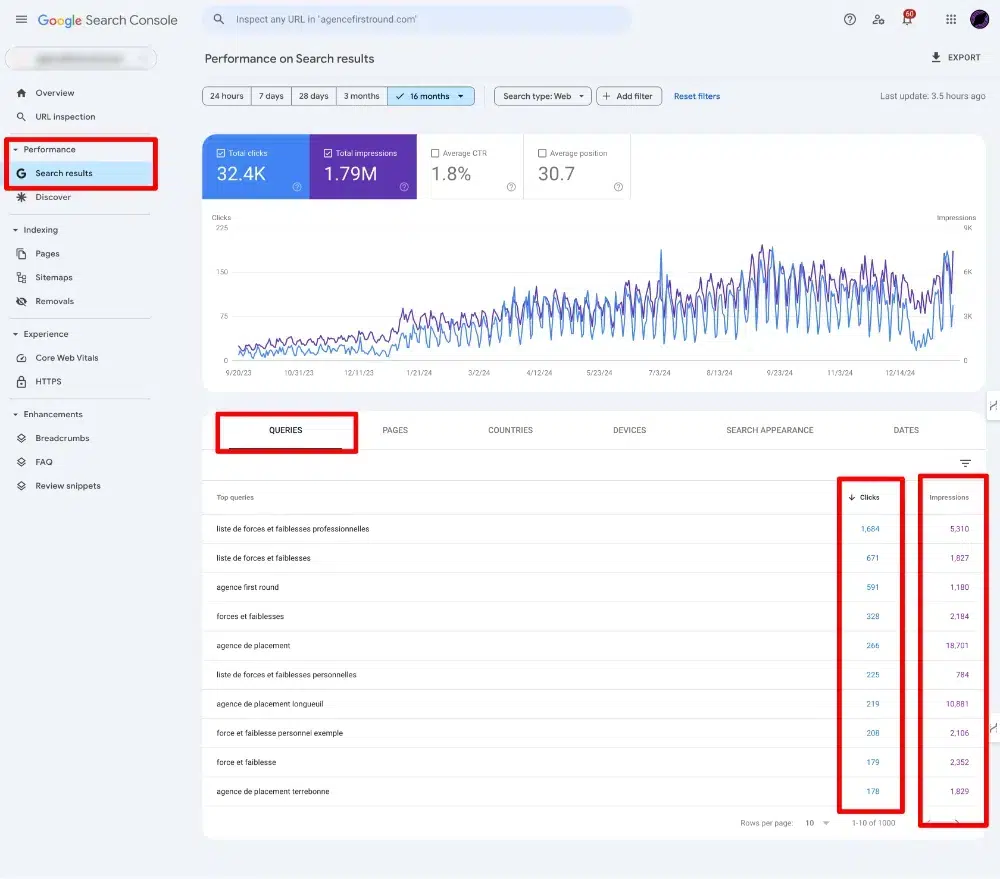Click the Removals eye-slash icon

tap(22, 301)
